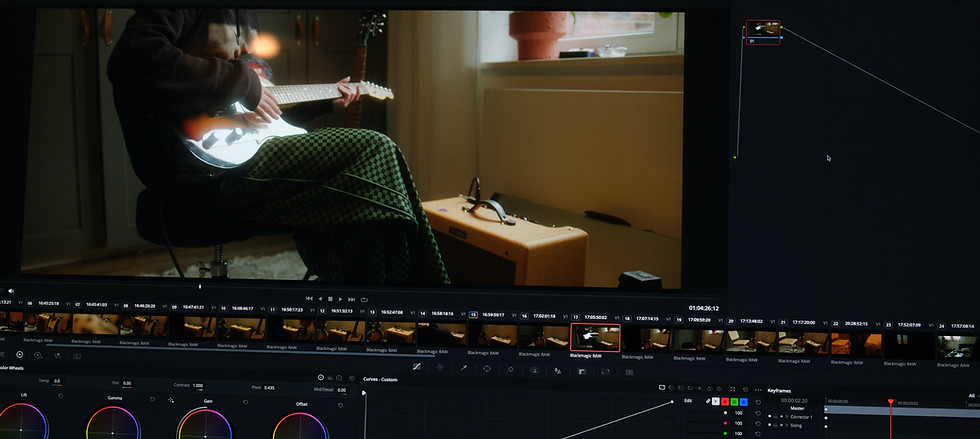Stop viewer playback
The image size is (980, 439).
click(330, 299)
